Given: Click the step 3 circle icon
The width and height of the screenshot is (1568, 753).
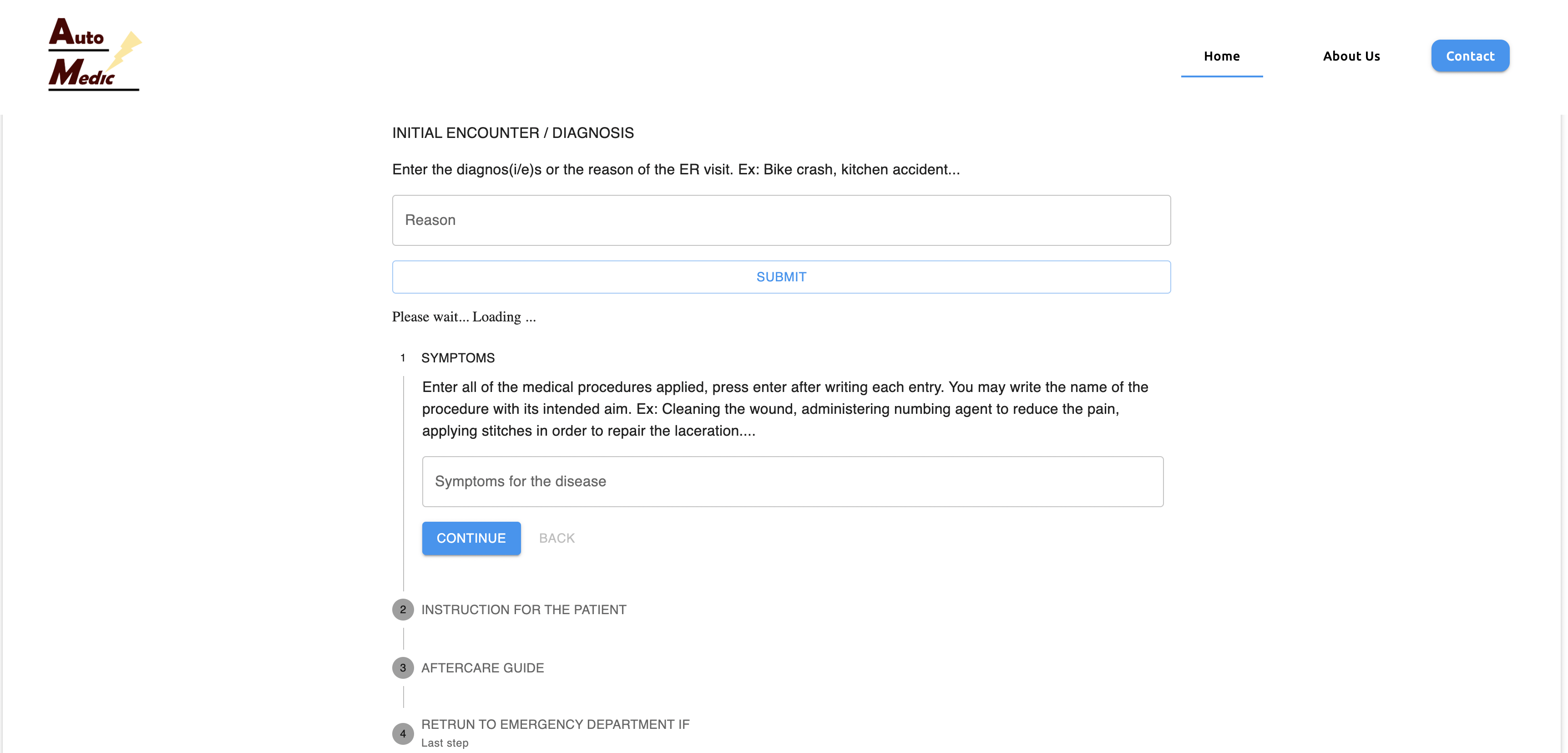Looking at the screenshot, I should click(402, 668).
